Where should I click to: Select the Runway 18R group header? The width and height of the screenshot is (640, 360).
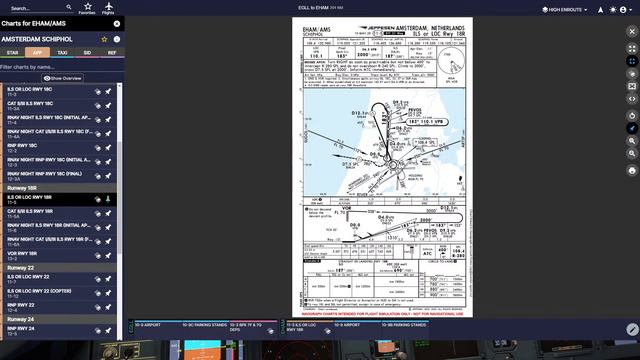coord(60,188)
